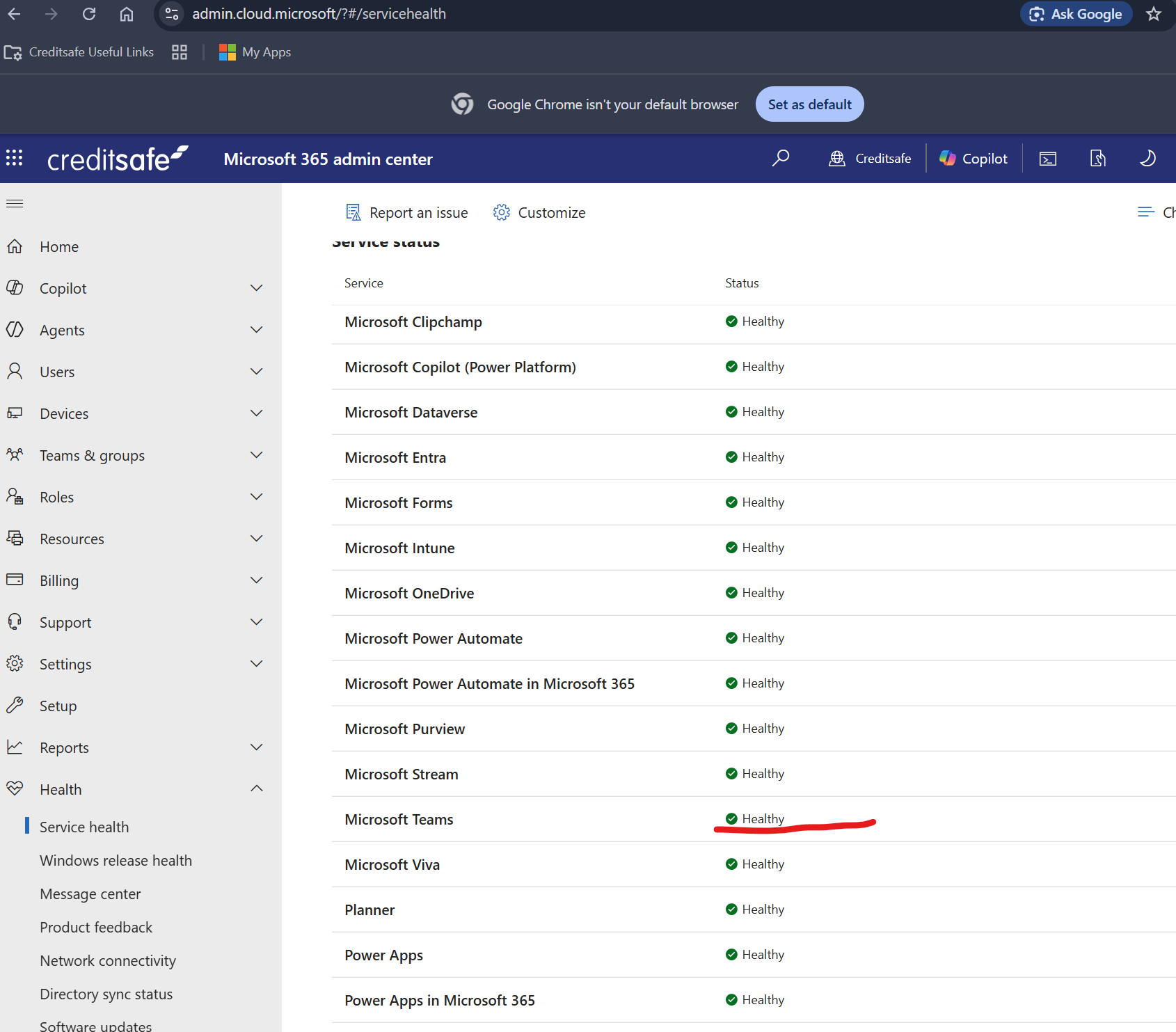
Task: Click the Settings gear icon in the sidebar
Action: point(15,664)
